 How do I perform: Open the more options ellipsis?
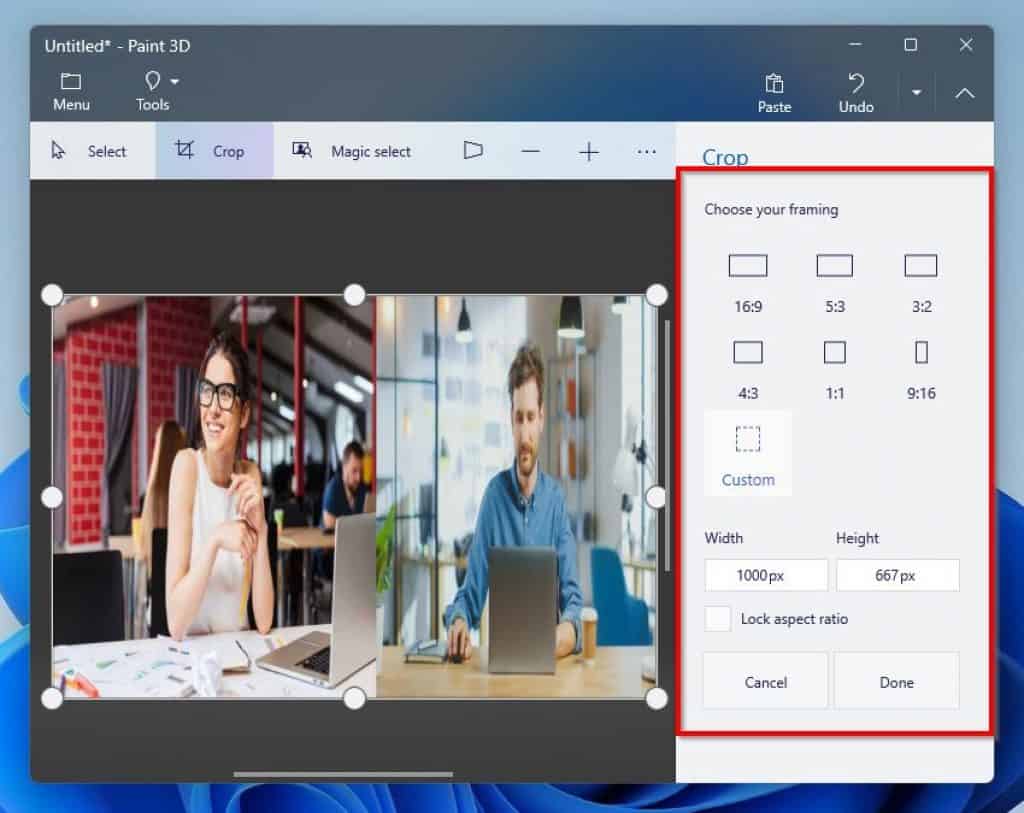[x=647, y=151]
